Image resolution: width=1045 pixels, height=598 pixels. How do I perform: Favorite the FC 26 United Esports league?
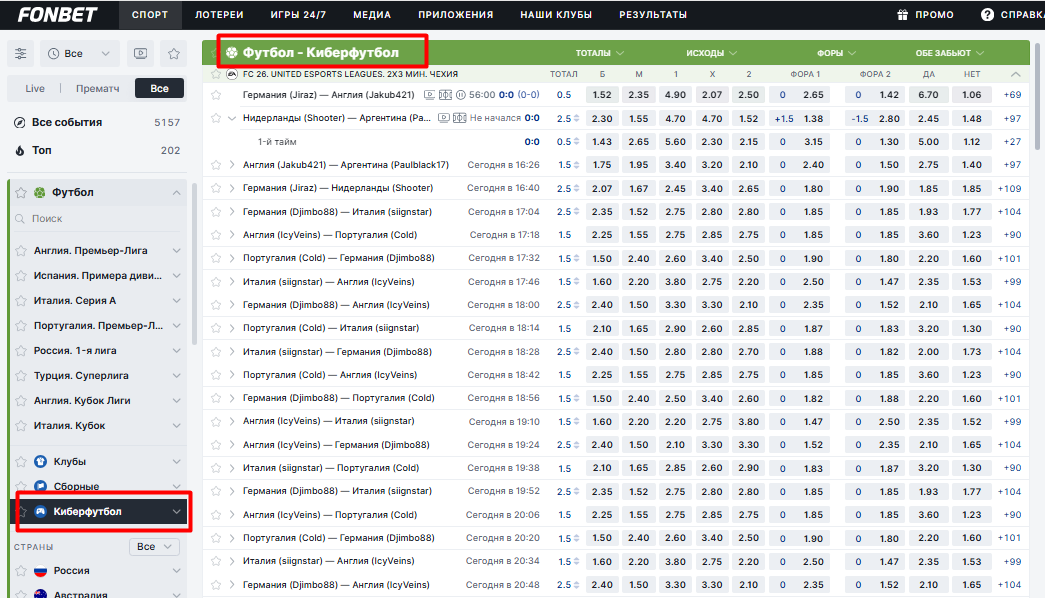coord(215,74)
